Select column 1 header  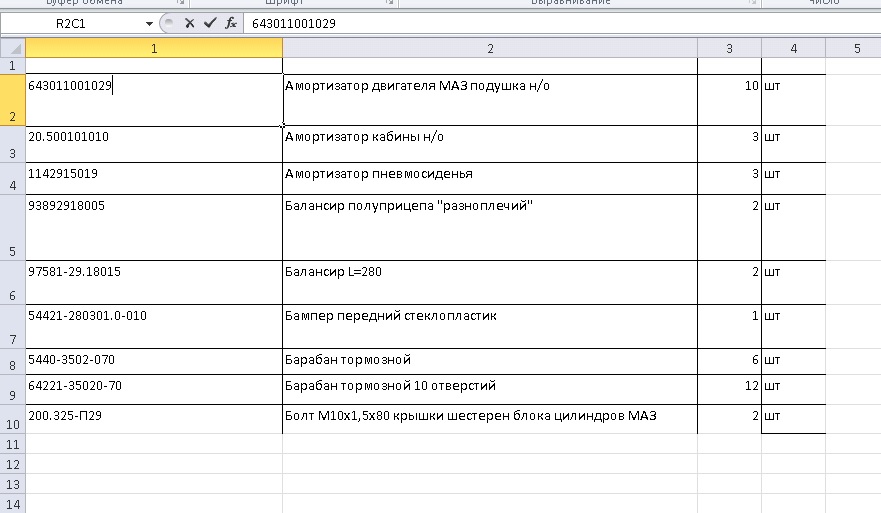tap(154, 48)
